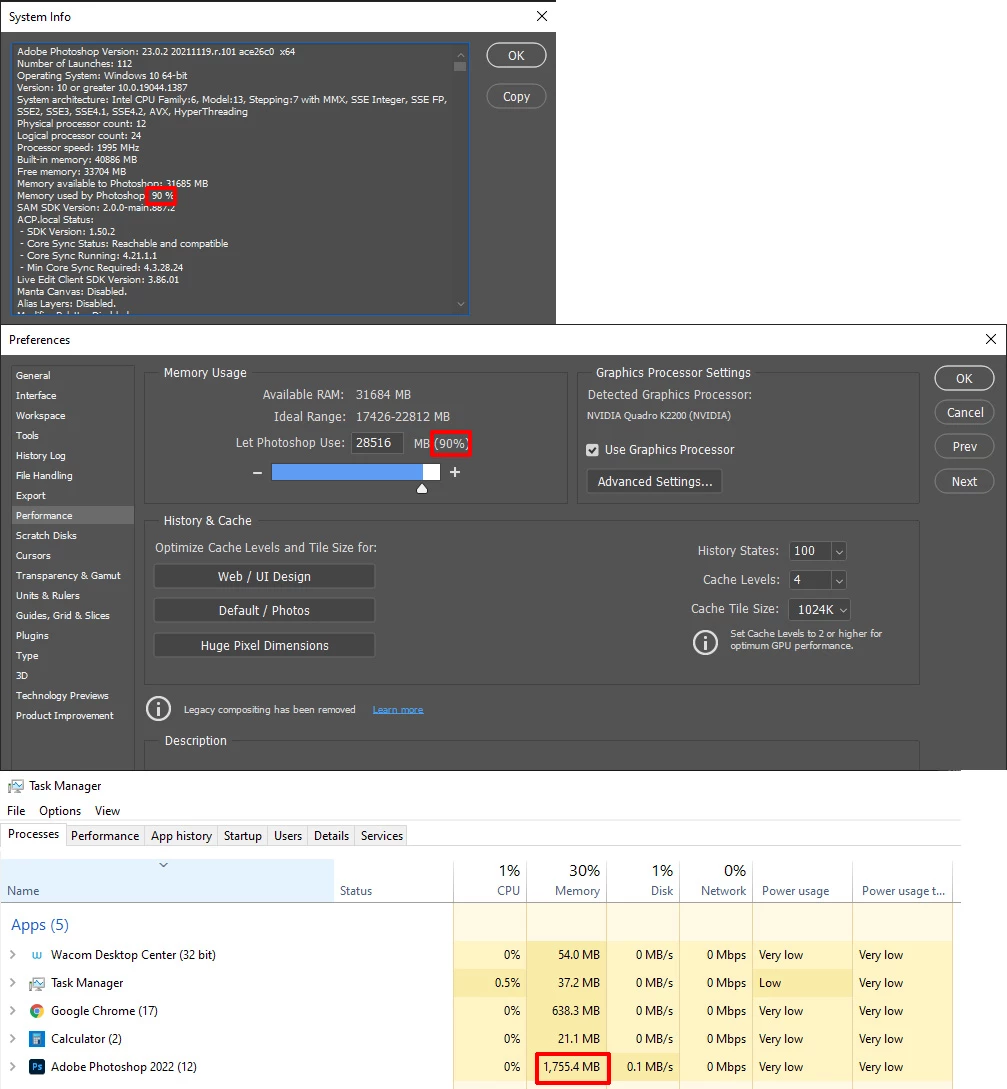Click the Task Manager title bar icon

[x=15, y=786]
